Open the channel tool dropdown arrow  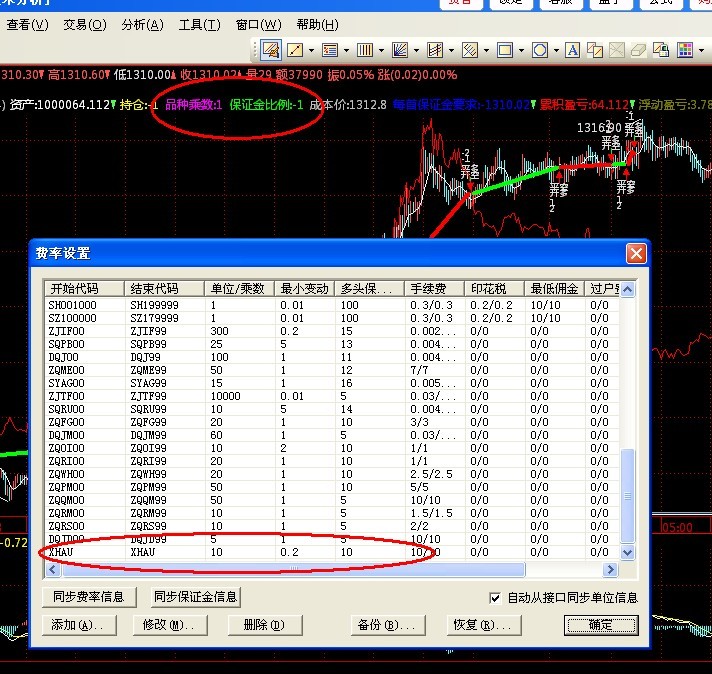[x=451, y=50]
